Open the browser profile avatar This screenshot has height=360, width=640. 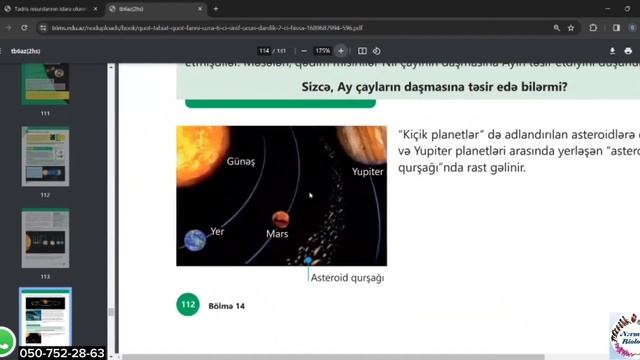[x=633, y=28]
